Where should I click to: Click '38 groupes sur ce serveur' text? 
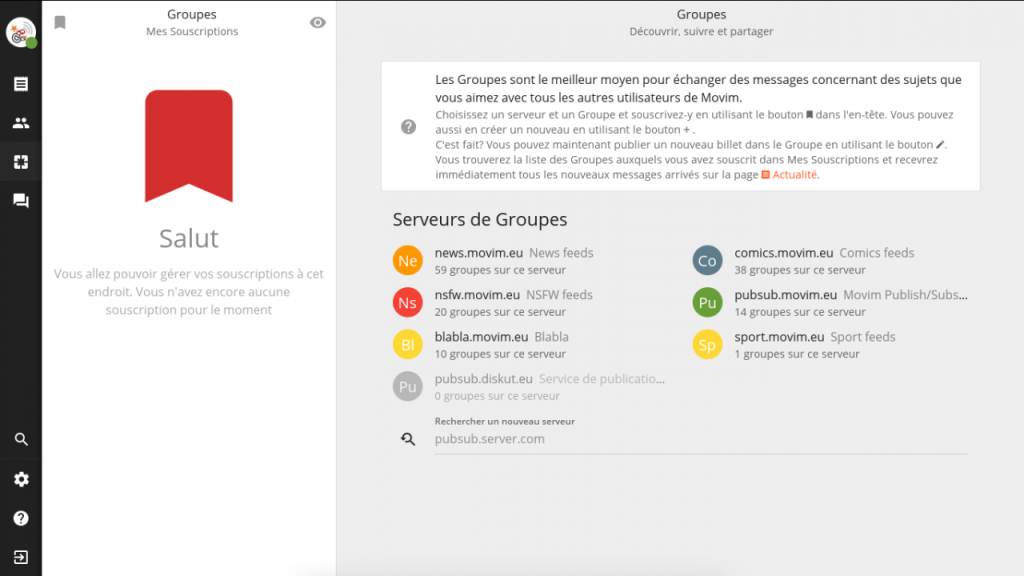pyautogui.click(x=800, y=270)
